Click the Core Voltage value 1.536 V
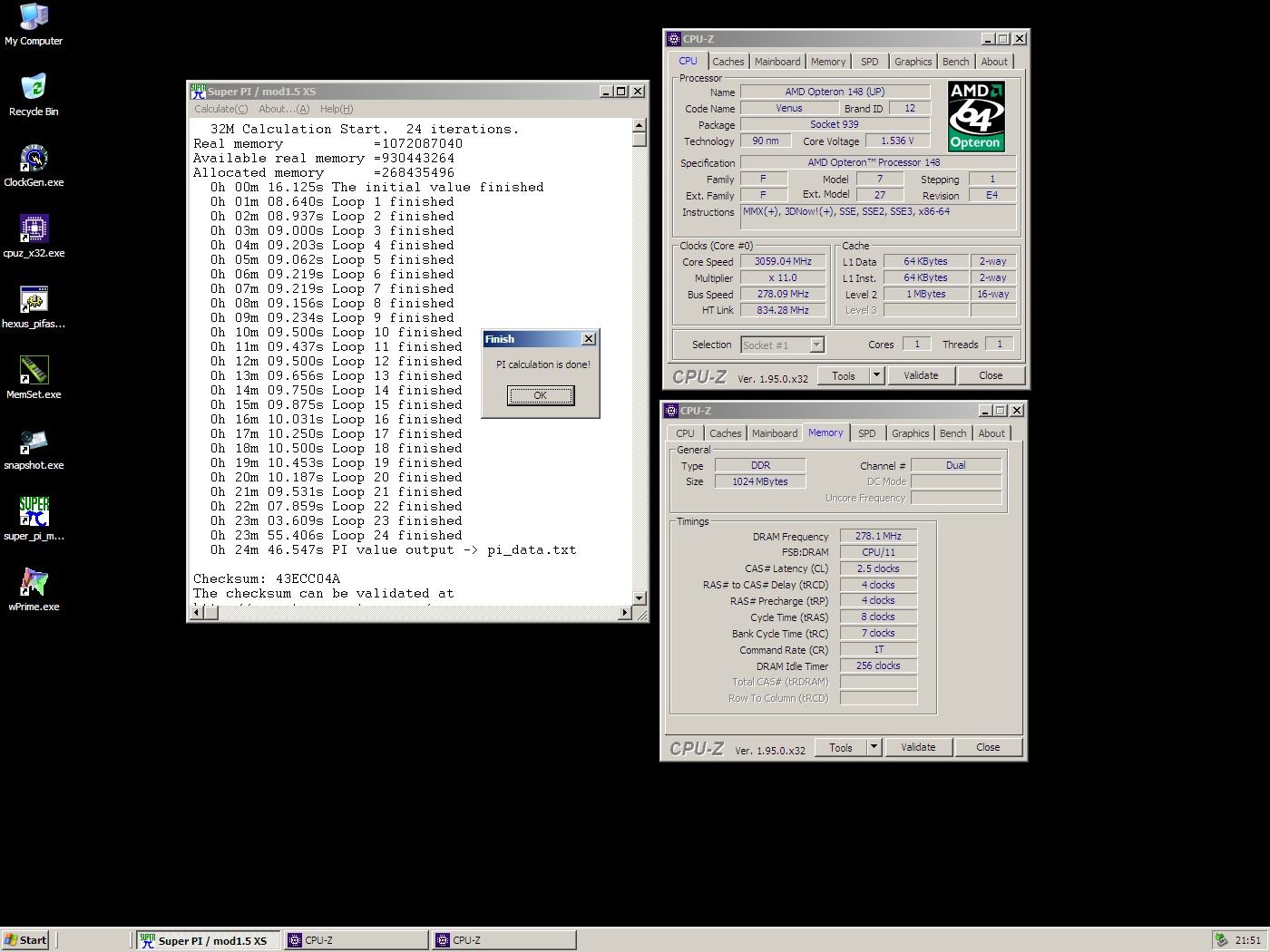Viewport: 1270px width, 952px height. pyautogui.click(x=897, y=141)
